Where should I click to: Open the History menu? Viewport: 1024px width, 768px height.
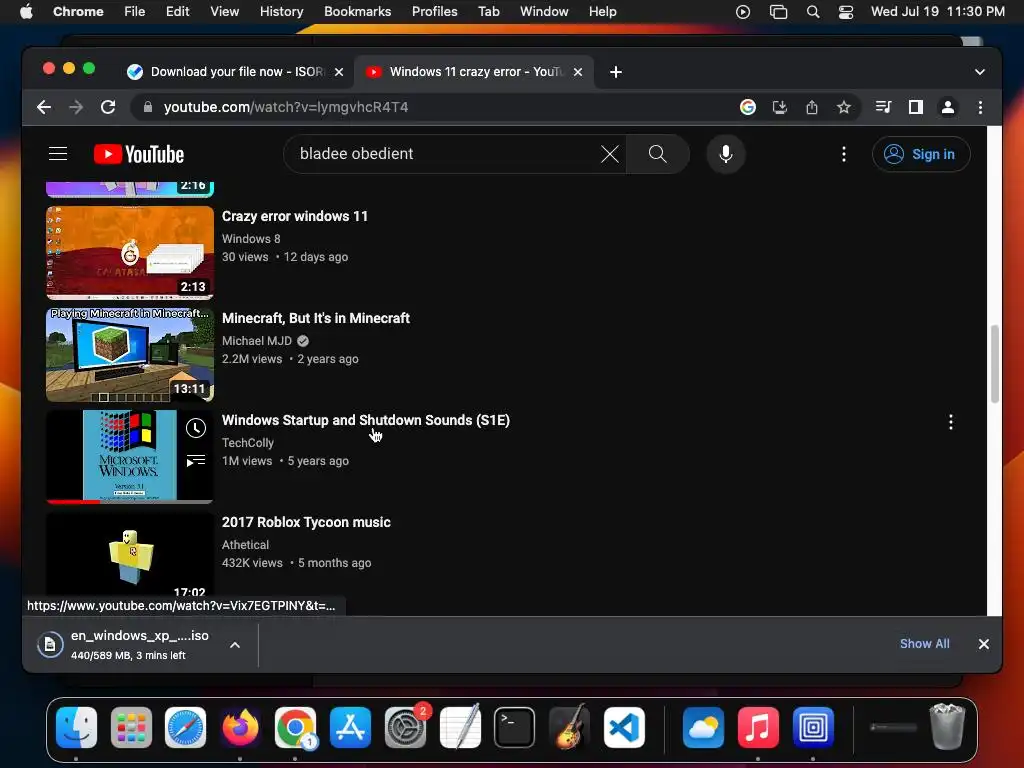[x=281, y=12]
